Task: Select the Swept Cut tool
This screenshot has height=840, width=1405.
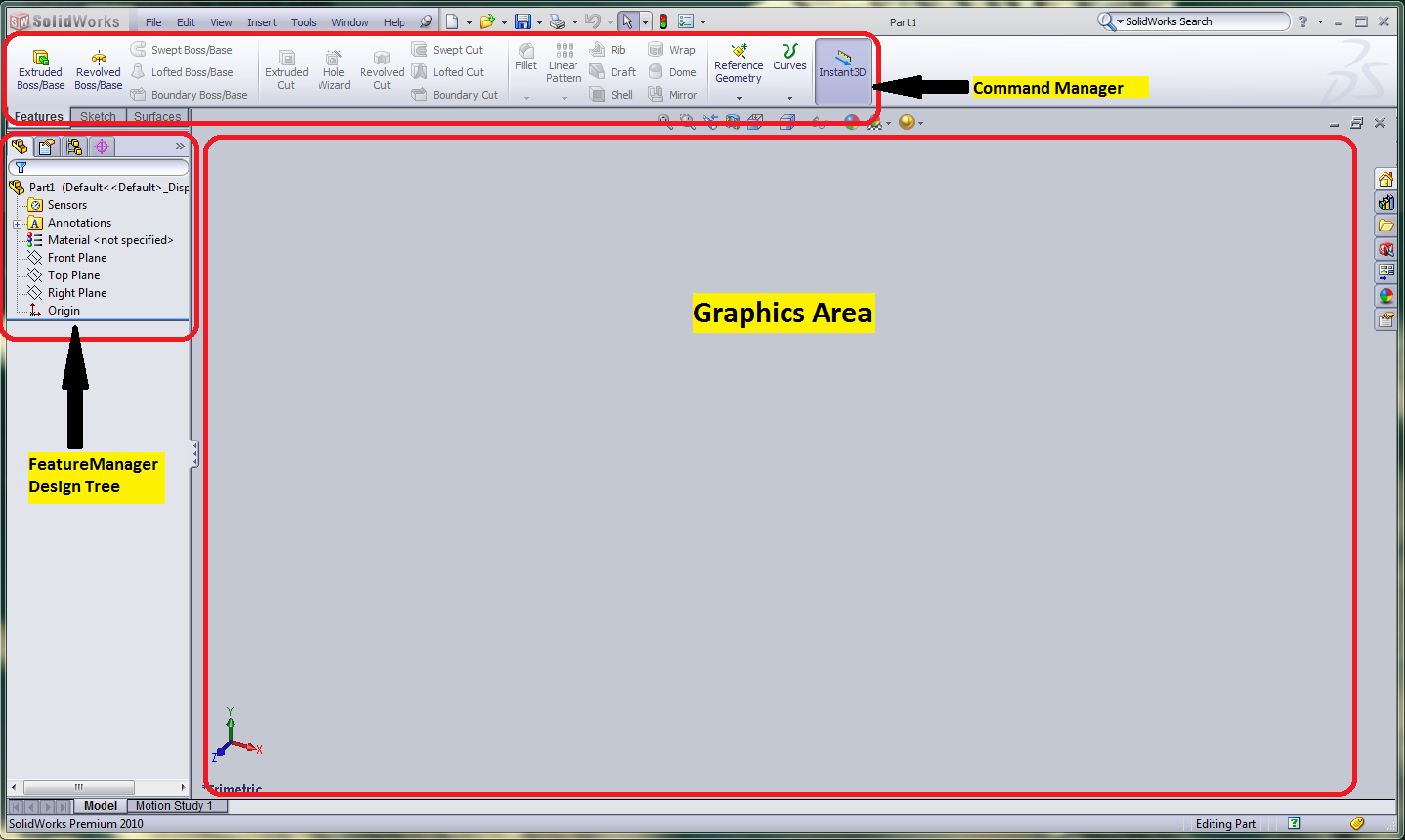Action: coord(447,49)
